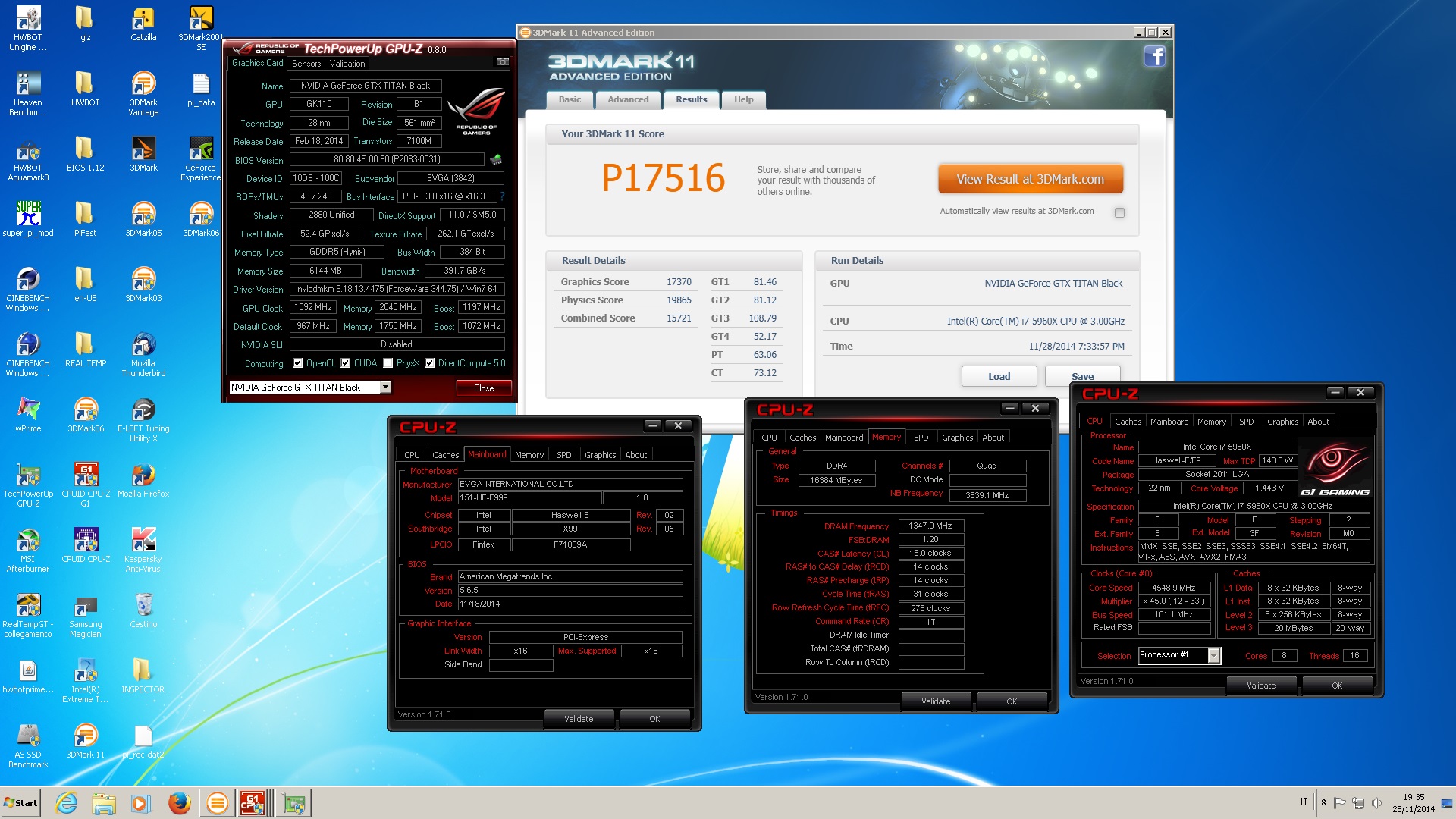Show hidden system tray icons arrow
Screen dimensions: 1456x819
click(1323, 802)
